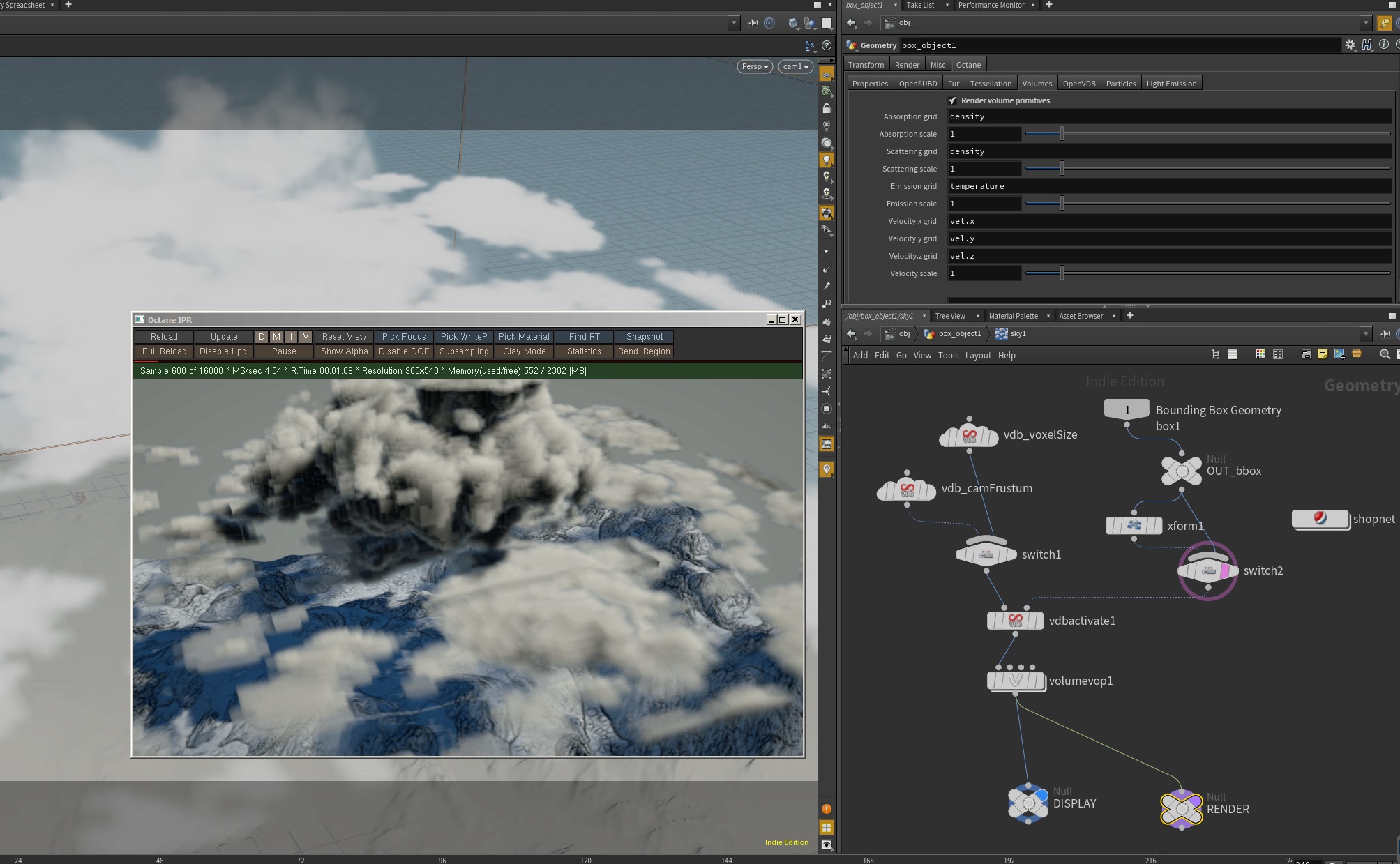
Task: Click the viewport help question mark icon
Action: pos(827,45)
